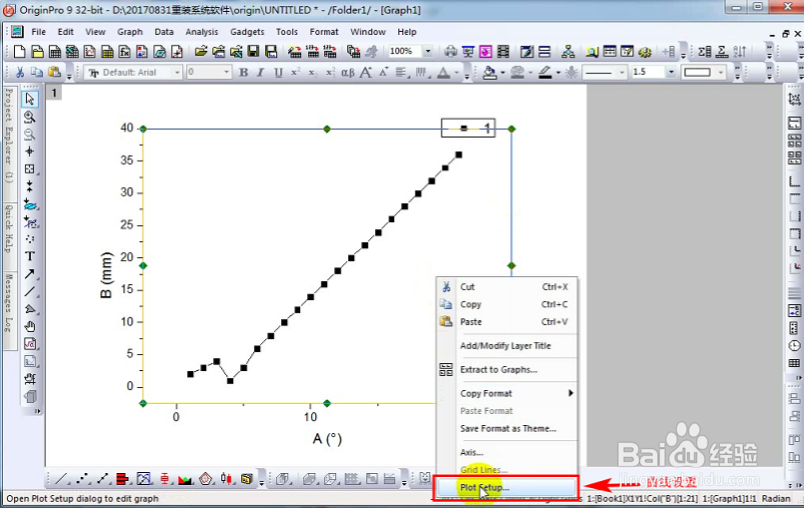
Task: Apply superscript formatting (x²)
Action: (x=295, y=72)
